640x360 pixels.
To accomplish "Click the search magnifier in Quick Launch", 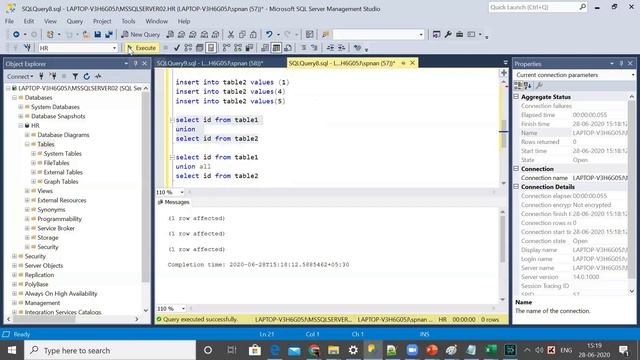I will (x=582, y=7).
